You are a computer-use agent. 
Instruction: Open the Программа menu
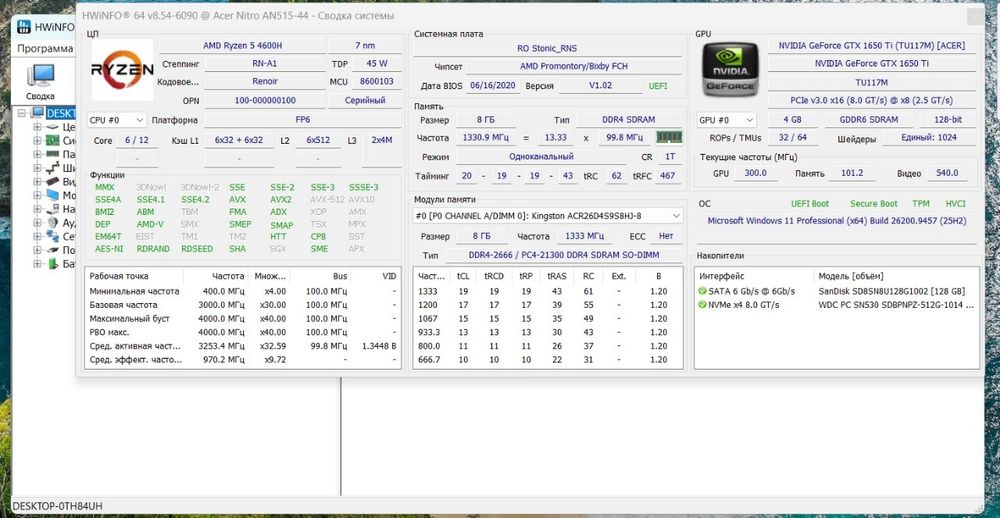click(x=45, y=48)
